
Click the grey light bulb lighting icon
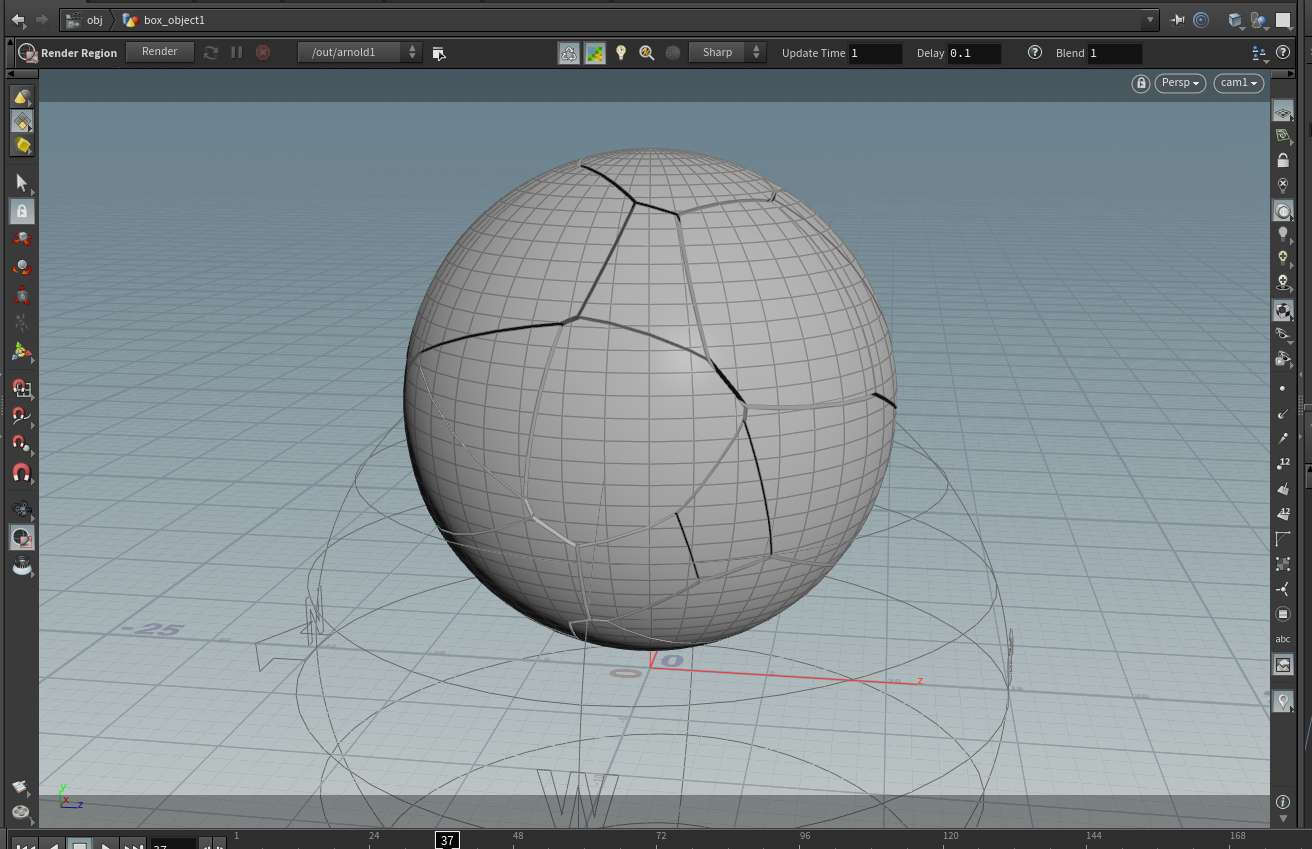pos(1283,233)
